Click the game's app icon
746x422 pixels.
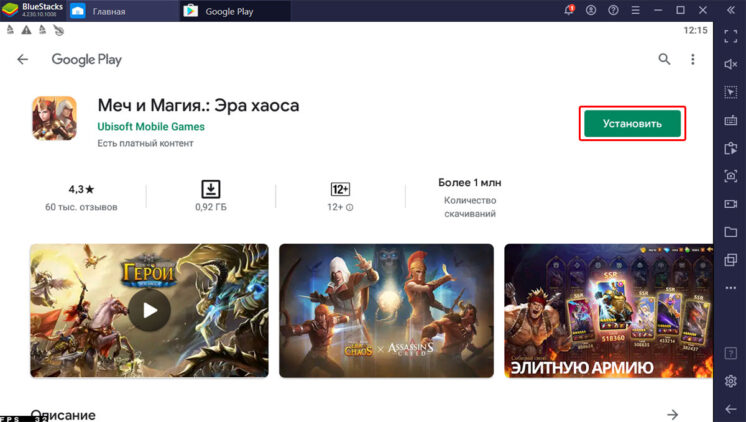(x=54, y=118)
